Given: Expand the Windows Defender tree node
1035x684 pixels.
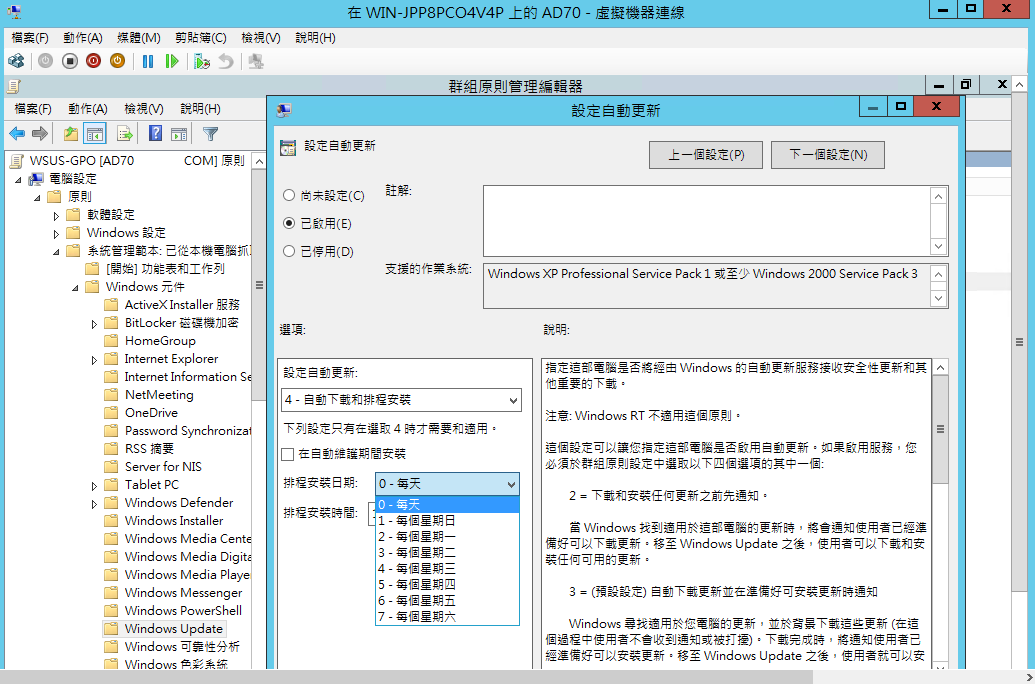Looking at the screenshot, I should 94,504.
